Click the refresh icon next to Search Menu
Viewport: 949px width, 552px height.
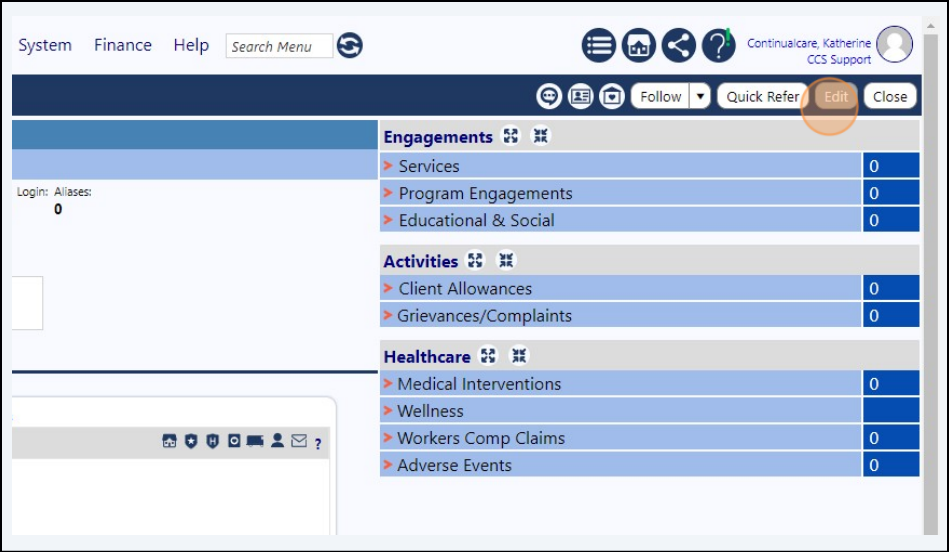click(x=349, y=45)
